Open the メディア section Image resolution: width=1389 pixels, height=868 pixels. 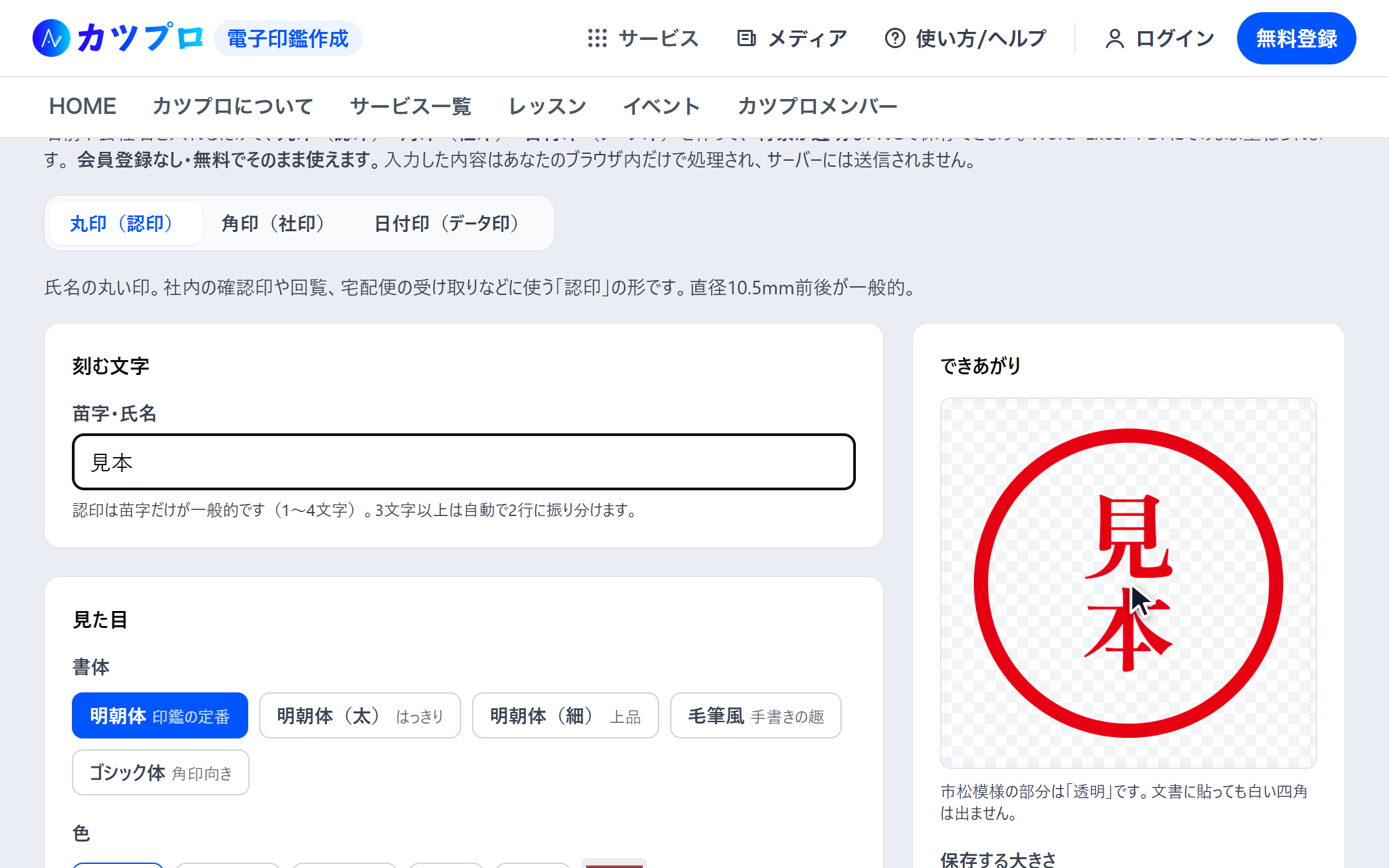point(792,38)
